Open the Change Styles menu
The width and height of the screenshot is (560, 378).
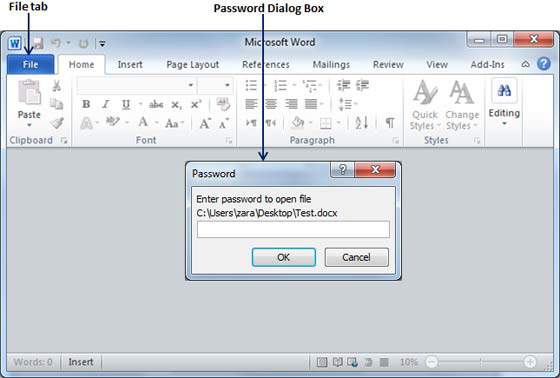pyautogui.click(x=462, y=105)
